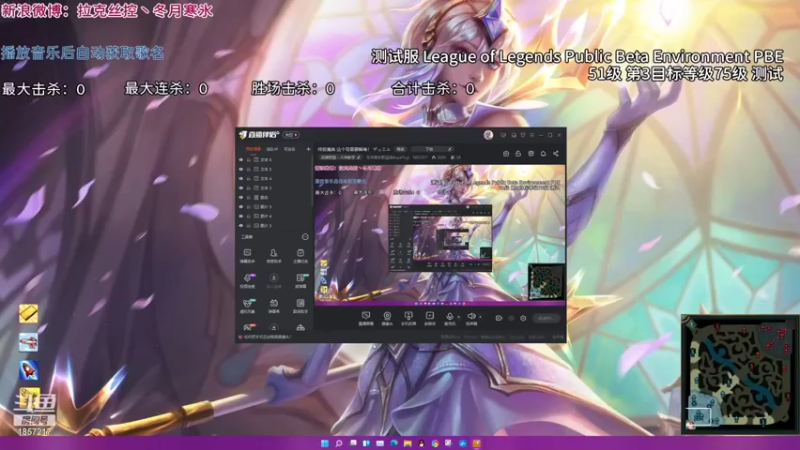Open File Explorer from the taskbar

[408, 443]
